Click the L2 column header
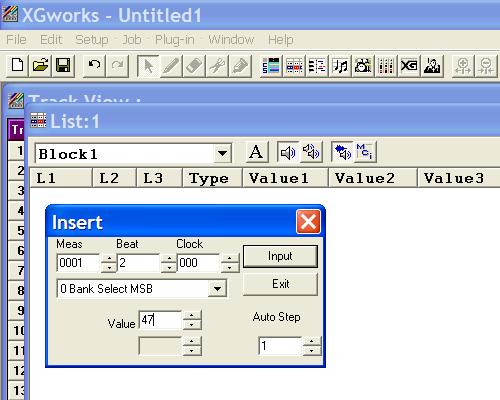The height and width of the screenshot is (400, 500). point(114,178)
